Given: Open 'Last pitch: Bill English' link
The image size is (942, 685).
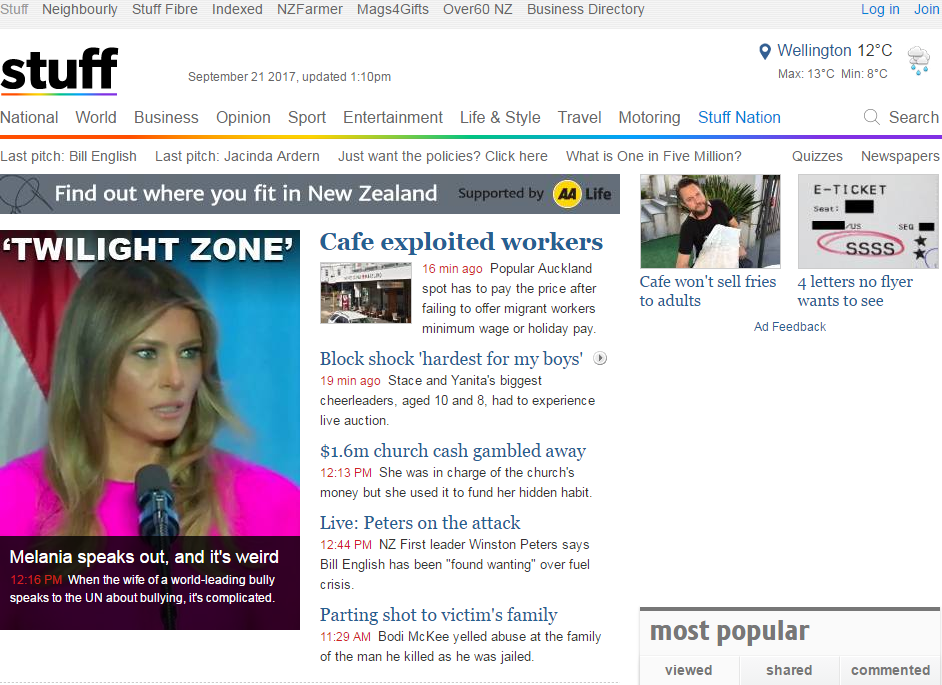Looking at the screenshot, I should pos(68,156).
